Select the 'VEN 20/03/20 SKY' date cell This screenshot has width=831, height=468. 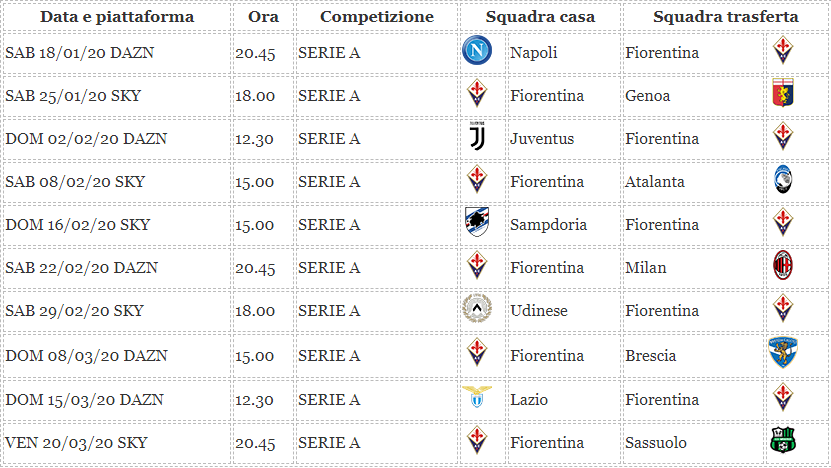point(76,443)
